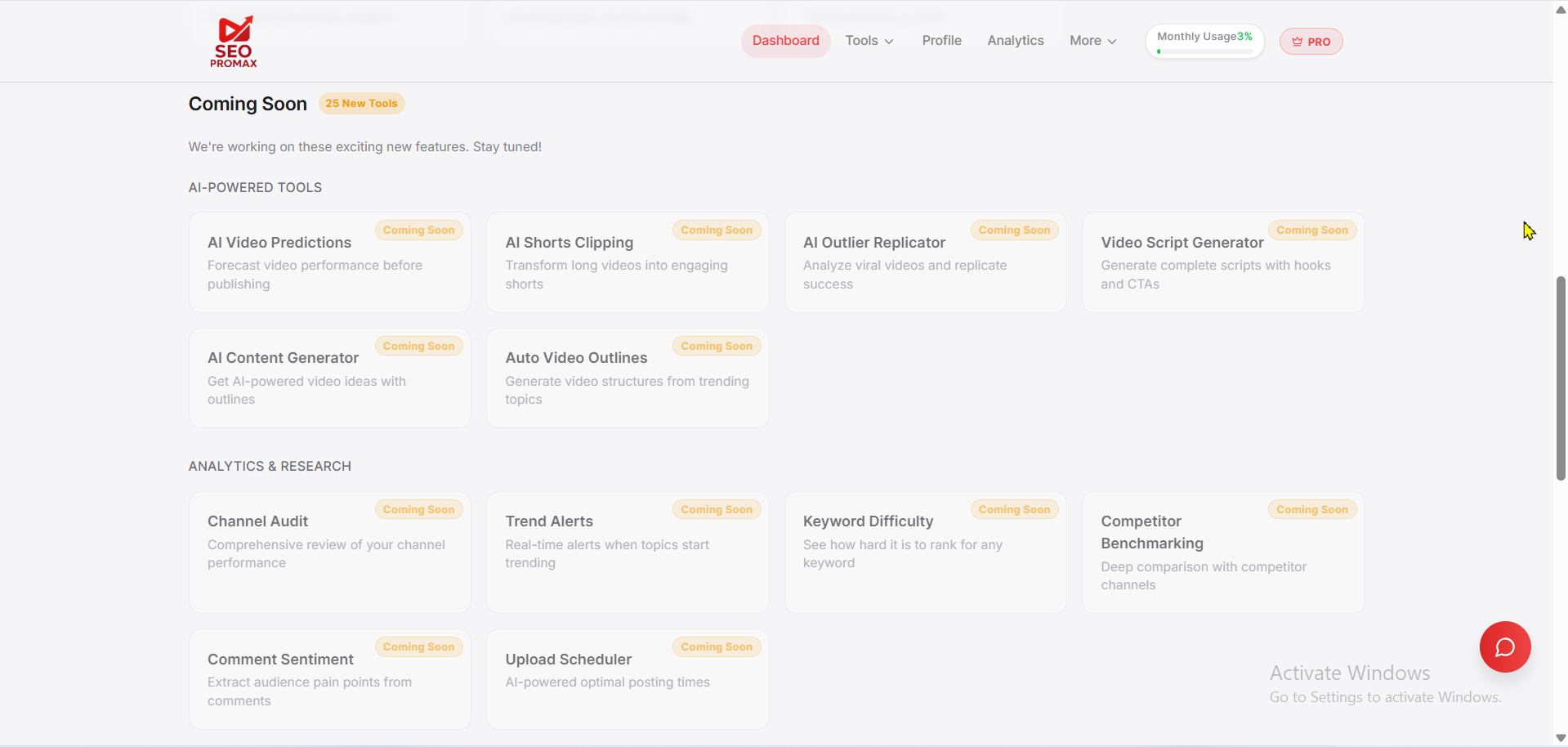Click the SEO PROMAX logo

234,41
